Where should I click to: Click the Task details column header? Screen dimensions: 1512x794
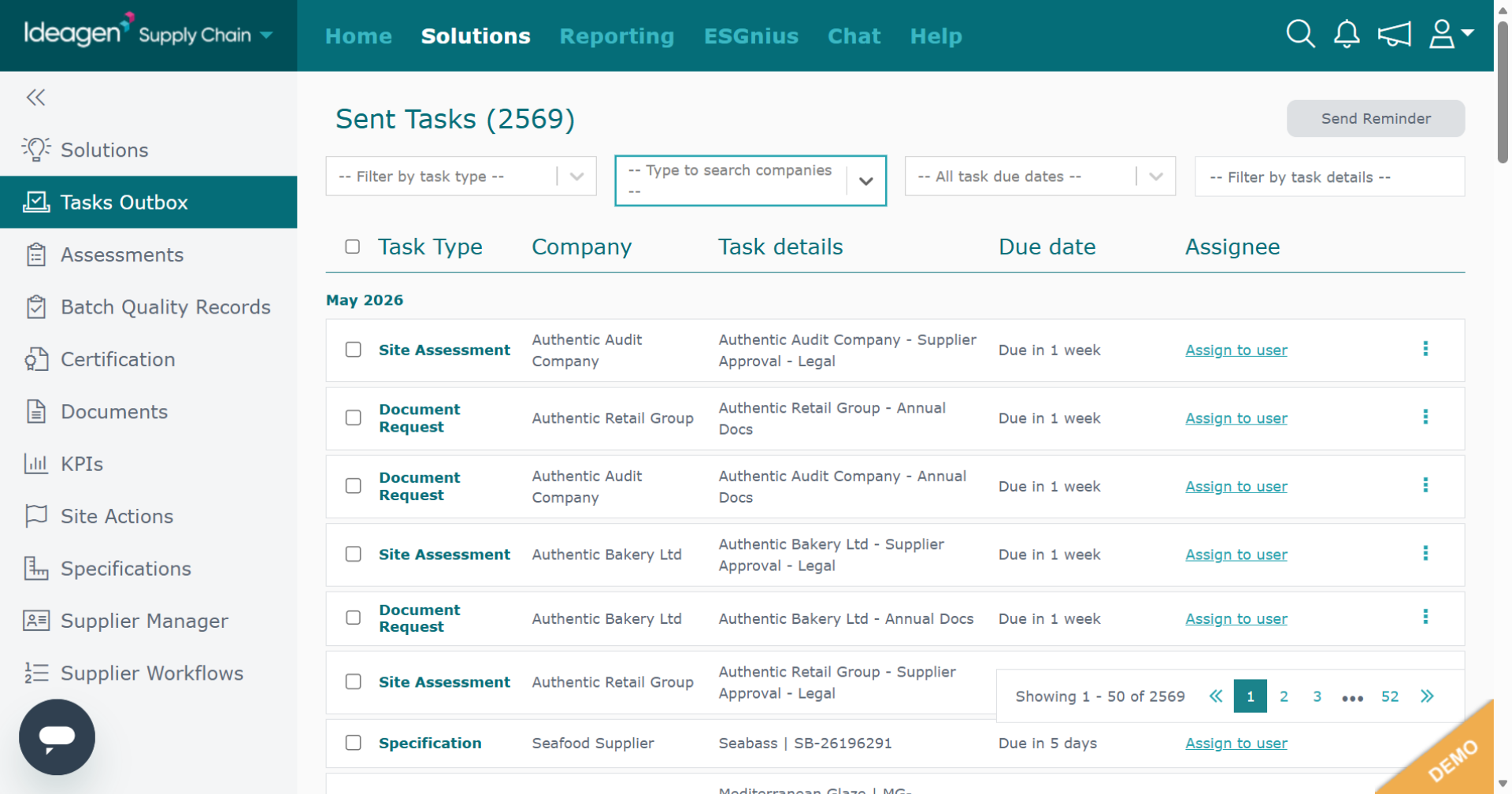tap(780, 247)
